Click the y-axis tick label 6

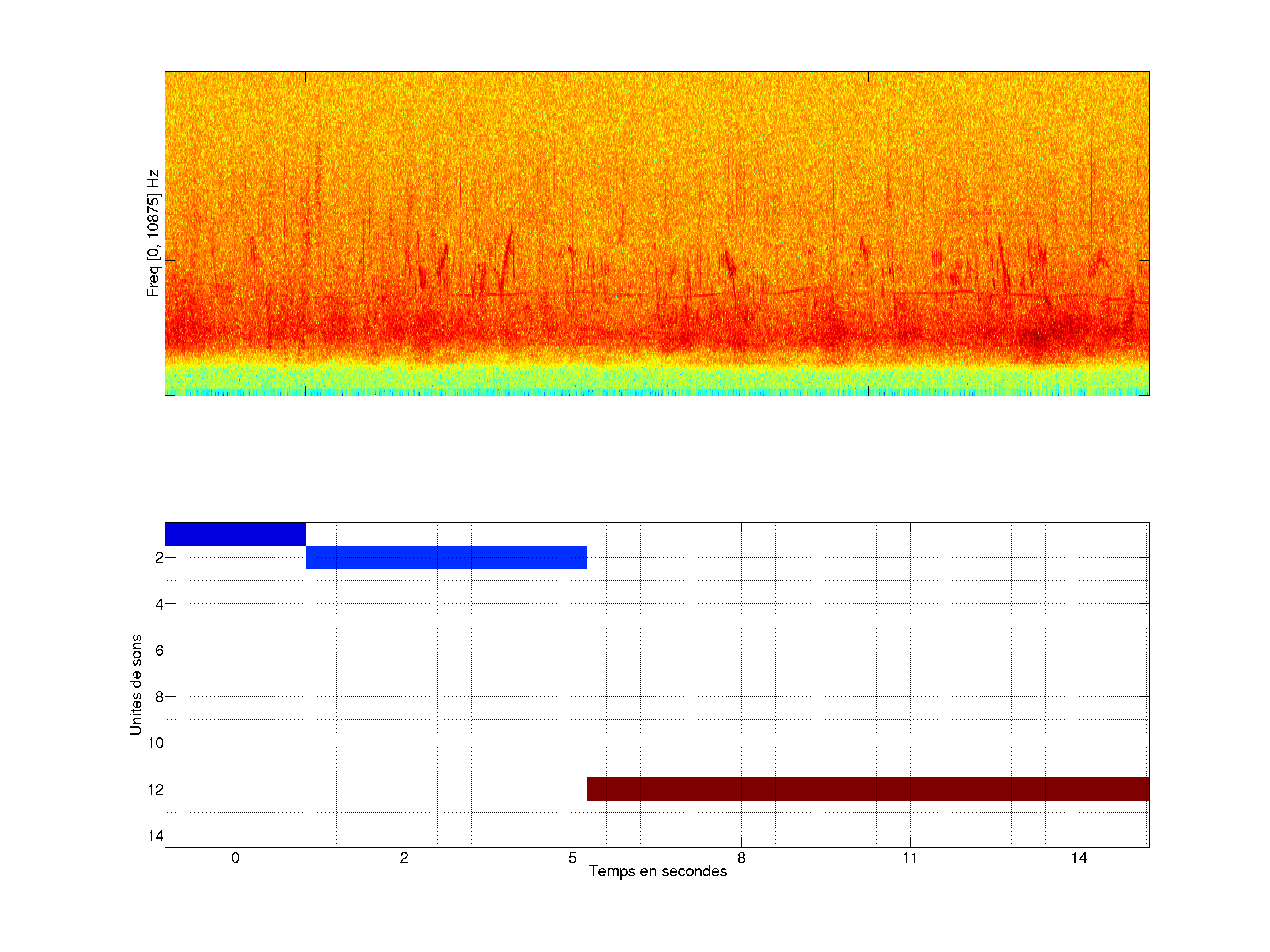[159, 651]
